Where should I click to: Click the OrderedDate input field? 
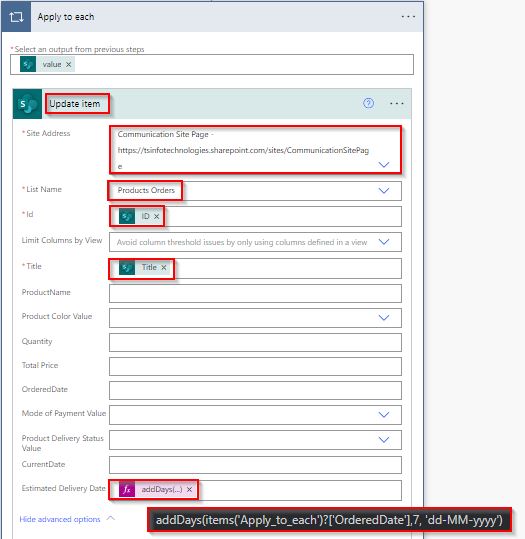point(255,390)
